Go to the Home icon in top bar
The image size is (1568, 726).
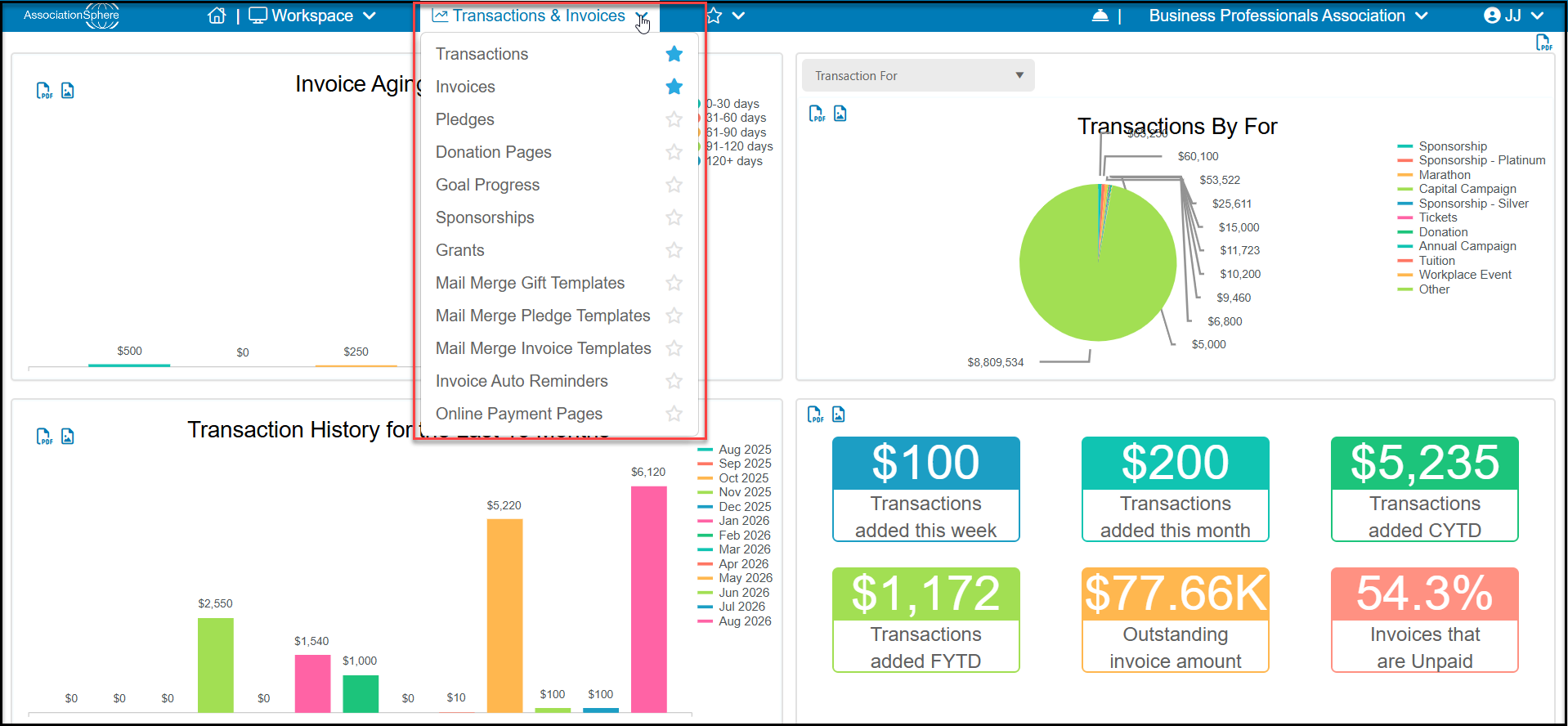coord(217,16)
